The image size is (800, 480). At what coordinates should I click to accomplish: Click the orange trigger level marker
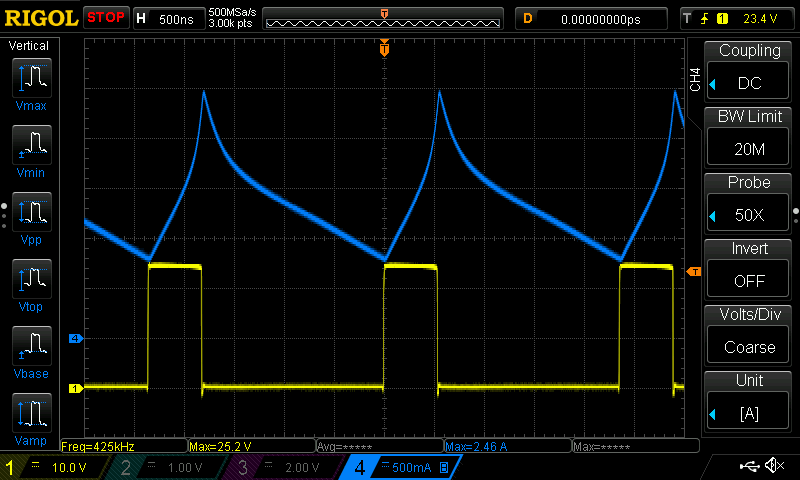pyautogui.click(x=692, y=272)
